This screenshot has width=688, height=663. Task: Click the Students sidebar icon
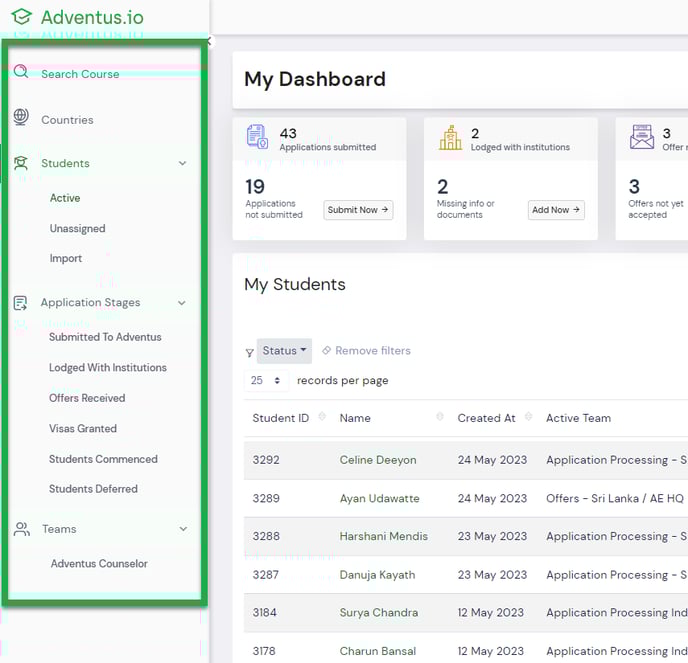coord(21,163)
